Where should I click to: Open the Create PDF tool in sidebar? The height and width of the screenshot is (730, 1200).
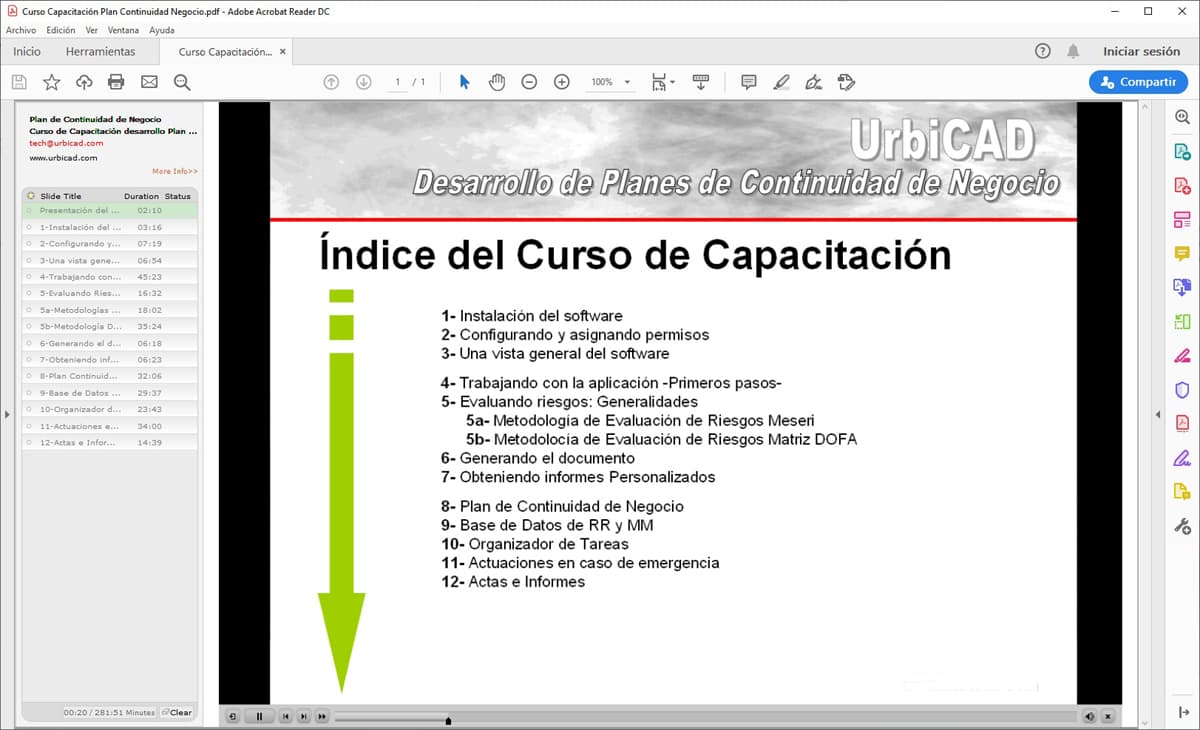(x=1182, y=186)
